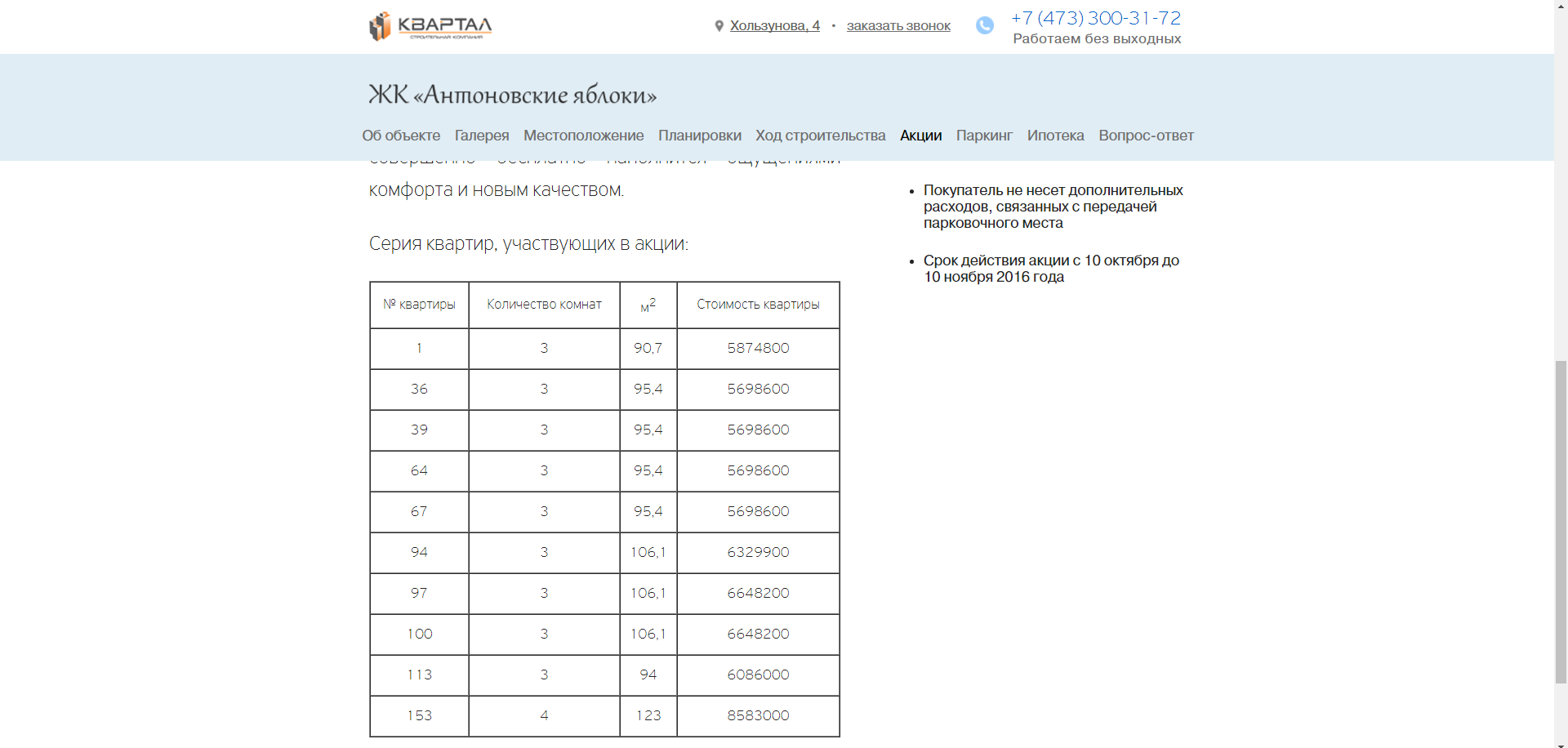The height and width of the screenshot is (748, 1568).
Task: Click the Серия квартир, участвующих в акции heading
Action: 528,243
